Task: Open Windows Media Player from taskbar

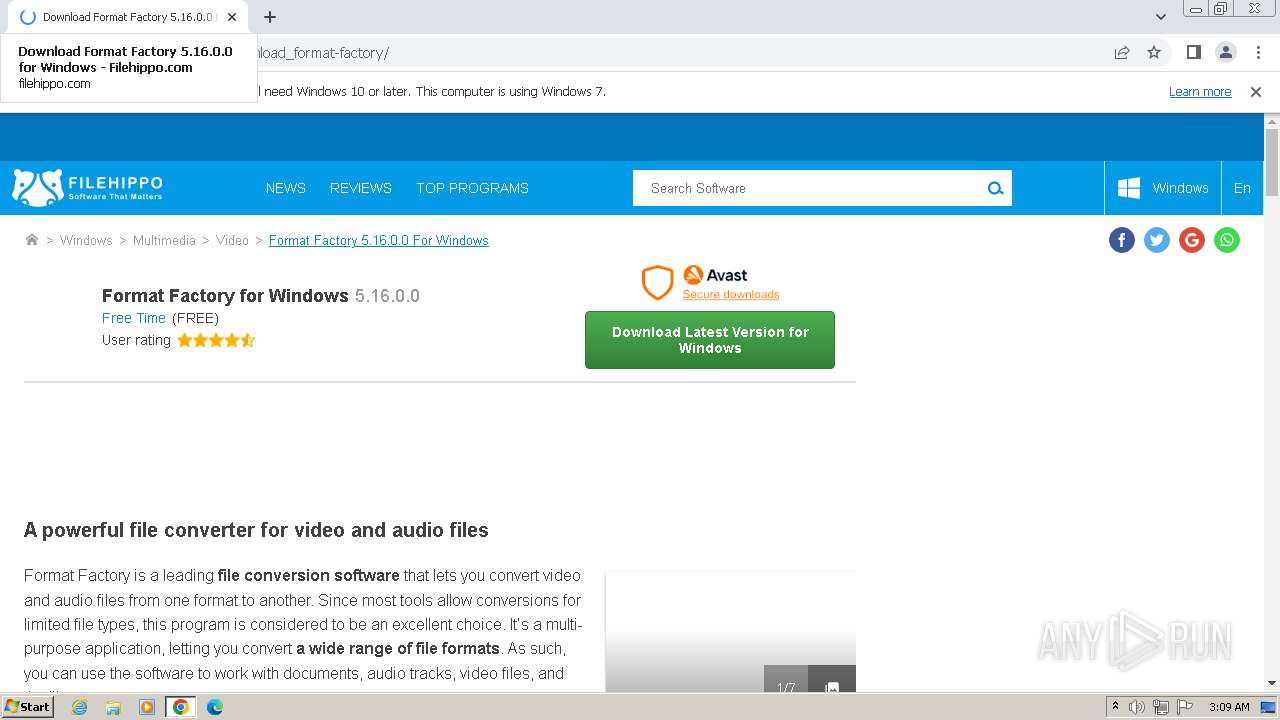Action: tap(147, 707)
